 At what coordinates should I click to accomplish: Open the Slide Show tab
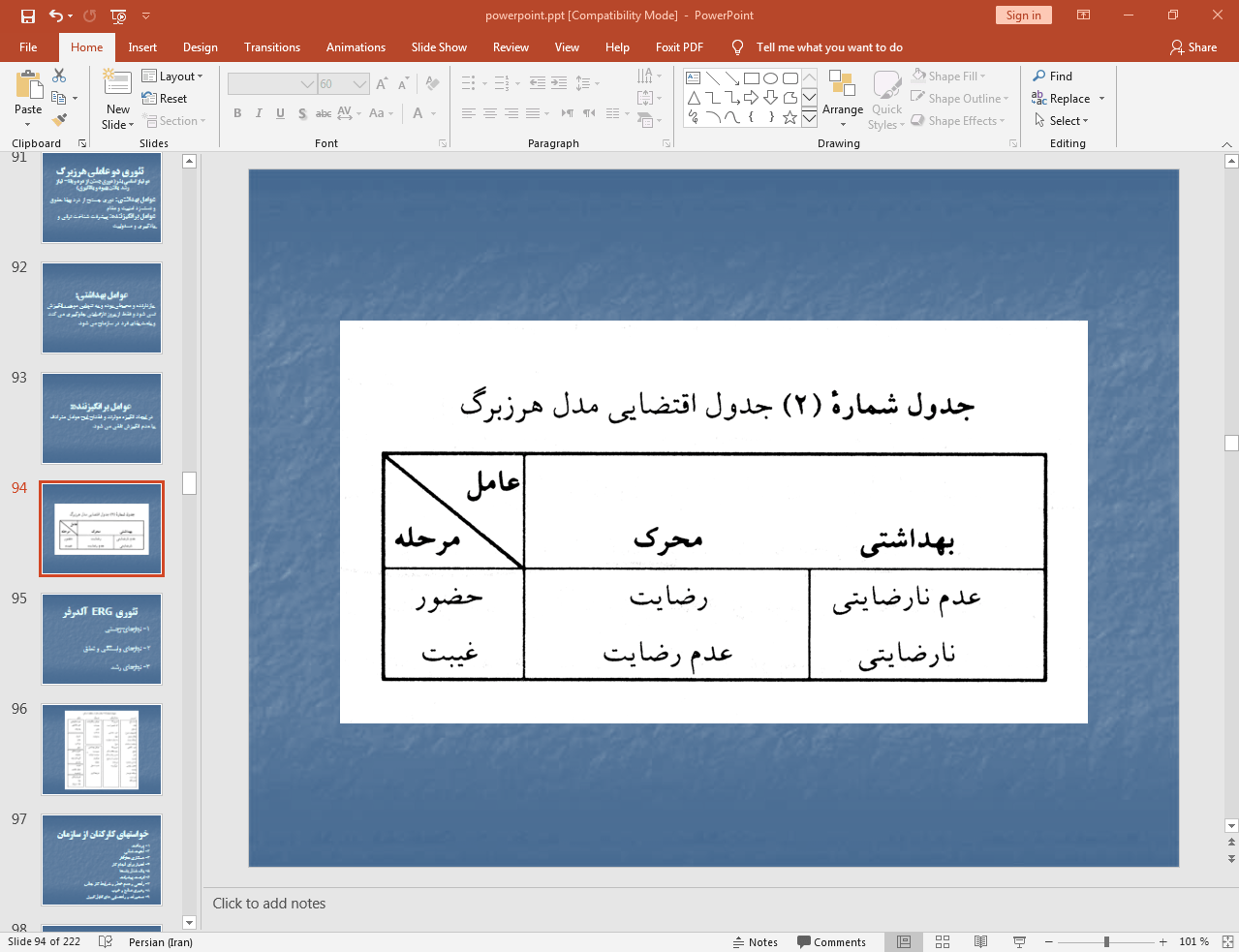[439, 46]
